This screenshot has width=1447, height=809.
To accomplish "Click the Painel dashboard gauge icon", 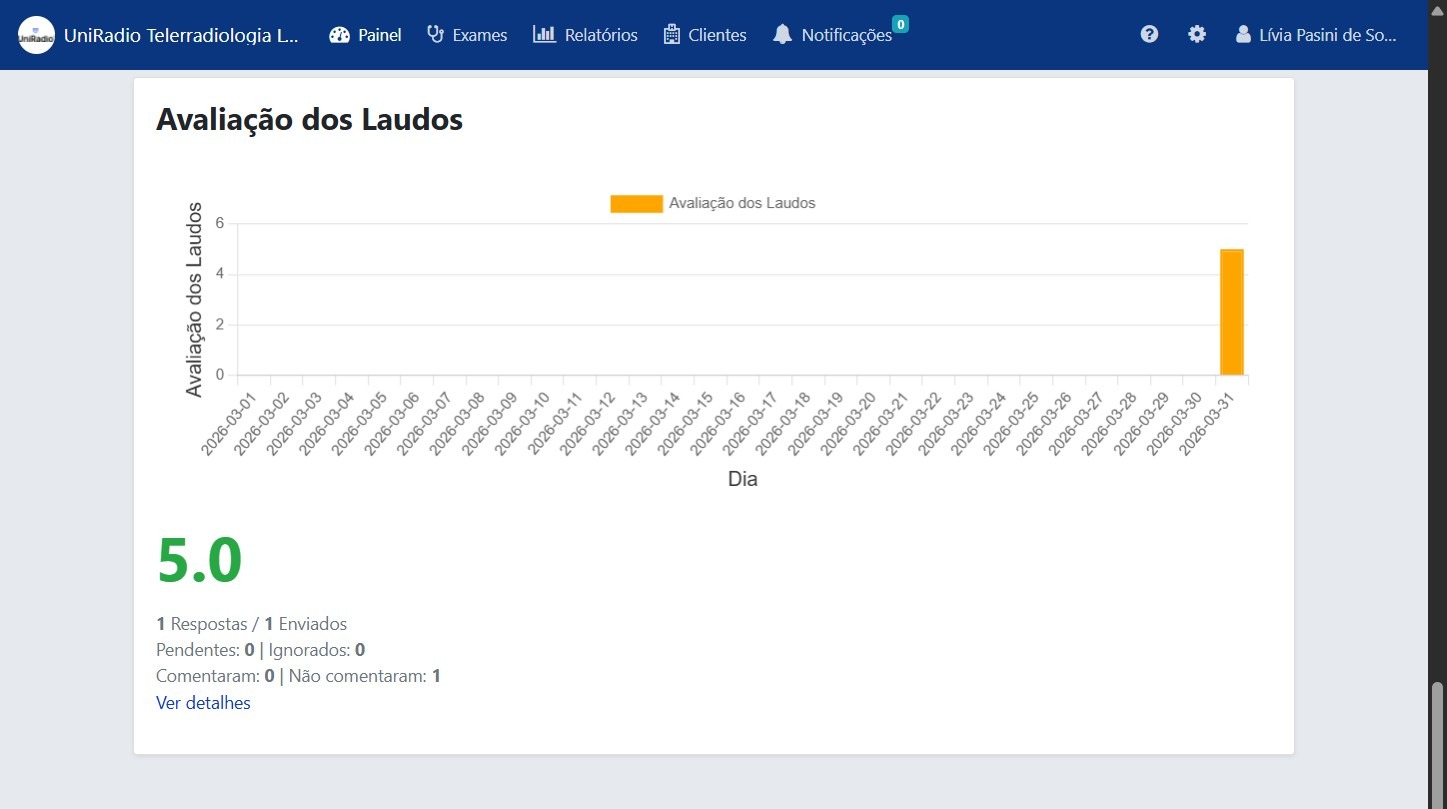I will pos(340,35).
